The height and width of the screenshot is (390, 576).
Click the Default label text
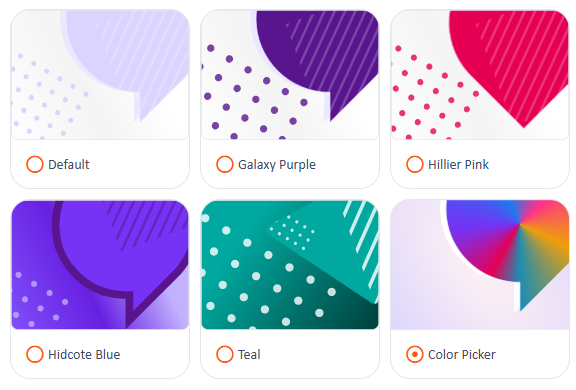69,165
